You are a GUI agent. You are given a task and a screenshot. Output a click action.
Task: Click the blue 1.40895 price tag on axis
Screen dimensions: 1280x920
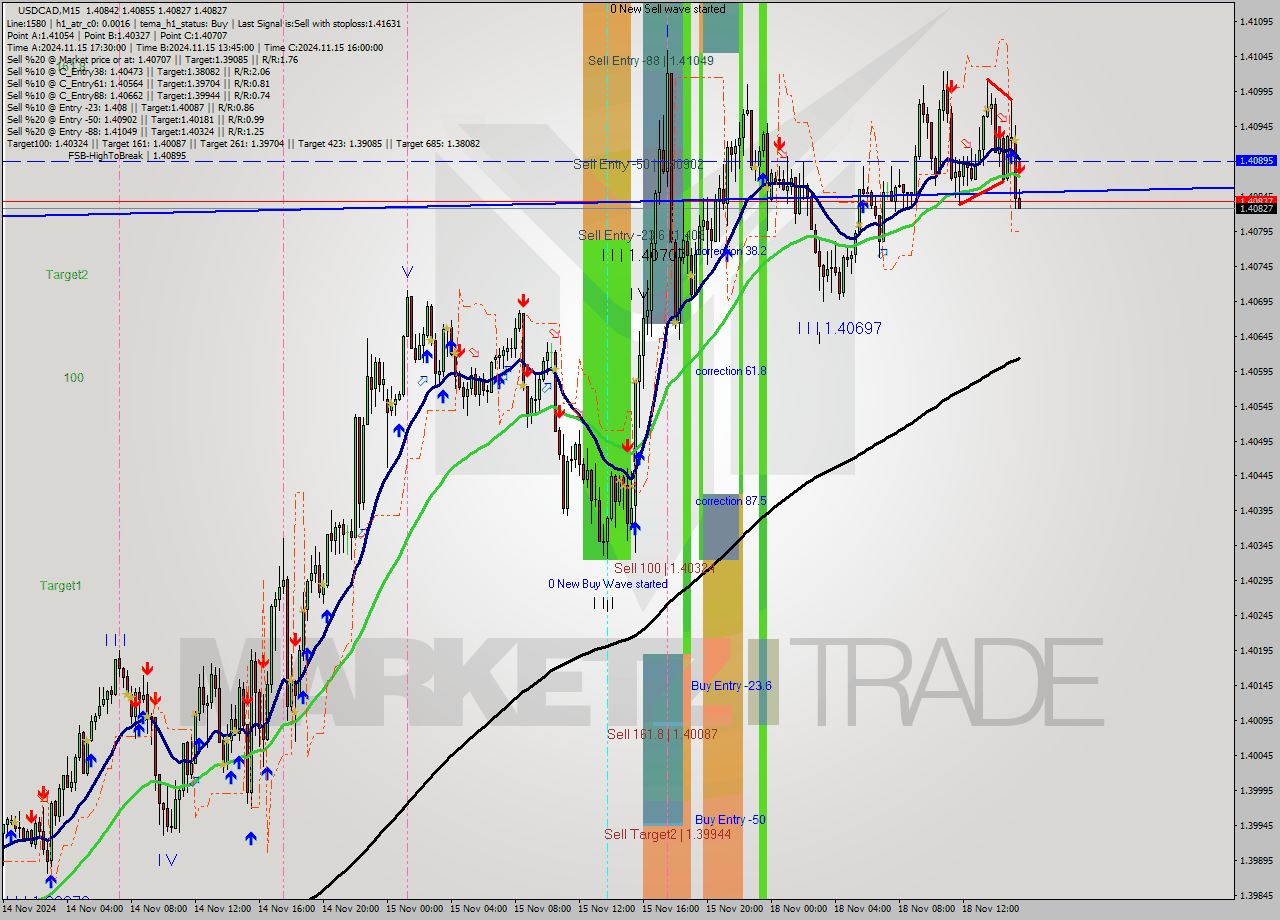click(x=1256, y=161)
